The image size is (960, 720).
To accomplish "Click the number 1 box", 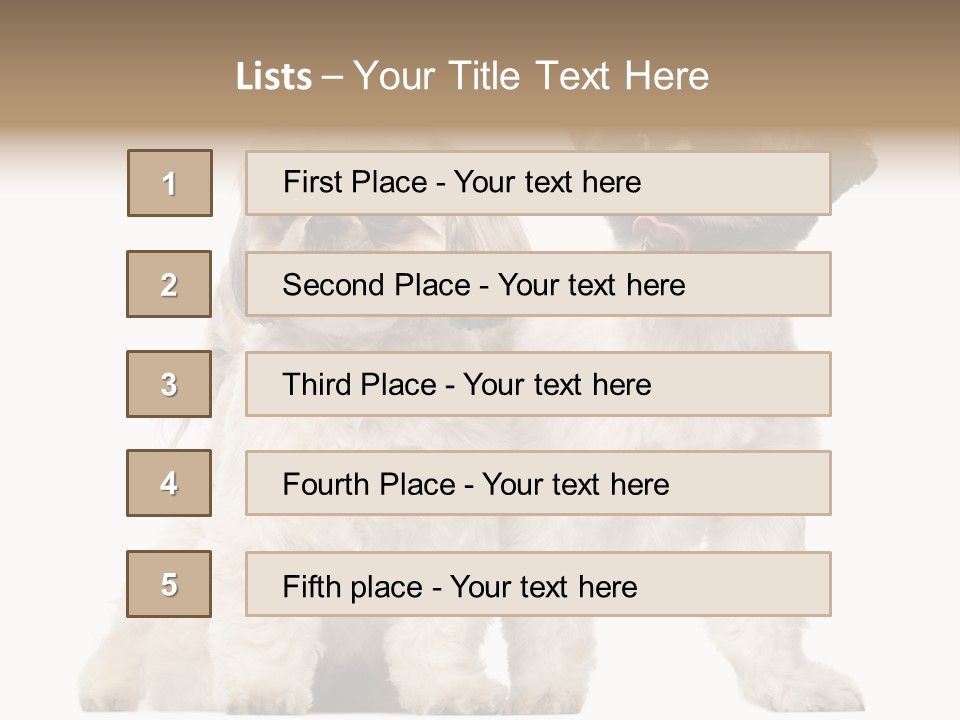I will click(170, 183).
